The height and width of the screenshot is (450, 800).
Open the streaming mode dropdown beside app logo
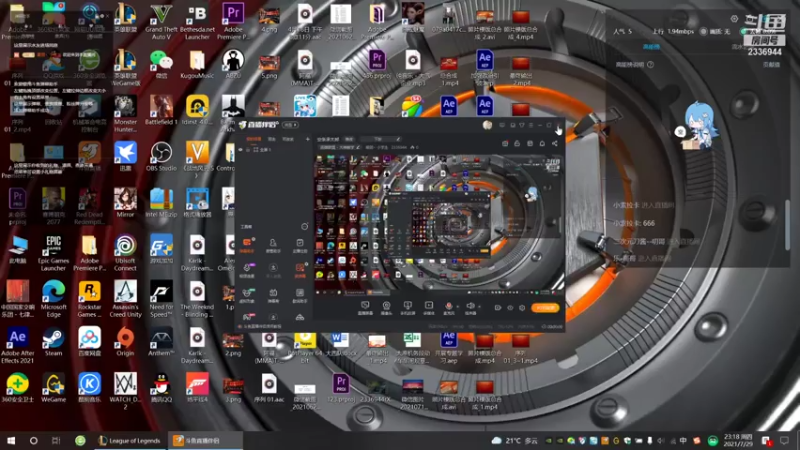tap(290, 125)
